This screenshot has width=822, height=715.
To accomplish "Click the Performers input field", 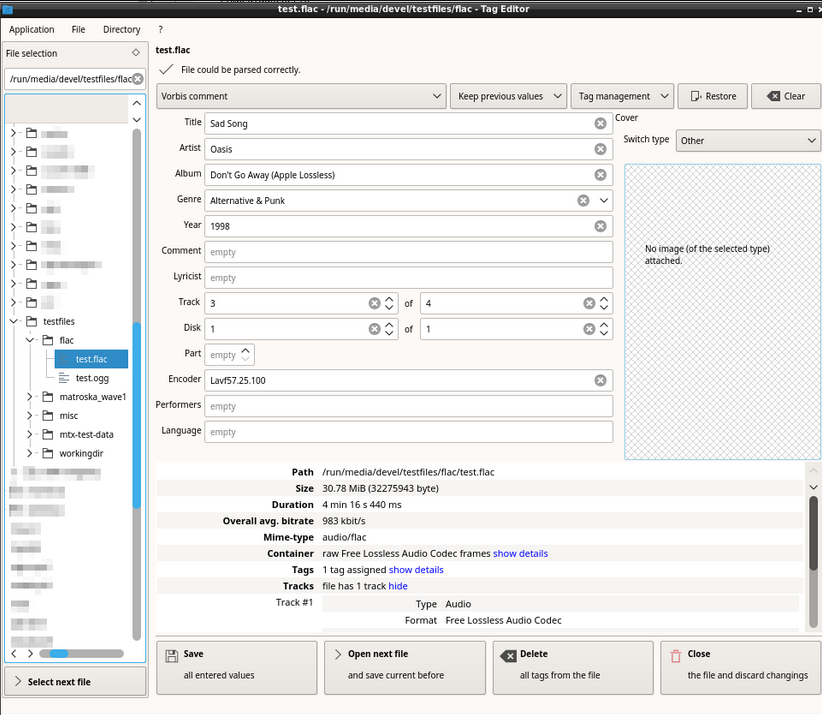I will pos(408,406).
